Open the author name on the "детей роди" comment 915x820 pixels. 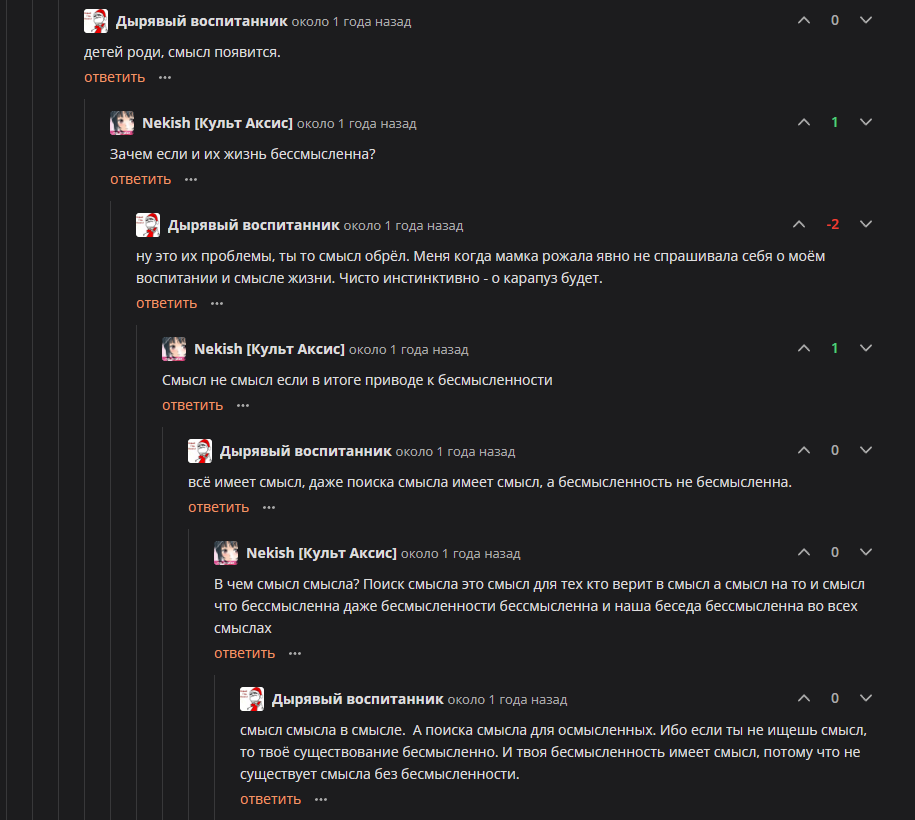coord(201,21)
